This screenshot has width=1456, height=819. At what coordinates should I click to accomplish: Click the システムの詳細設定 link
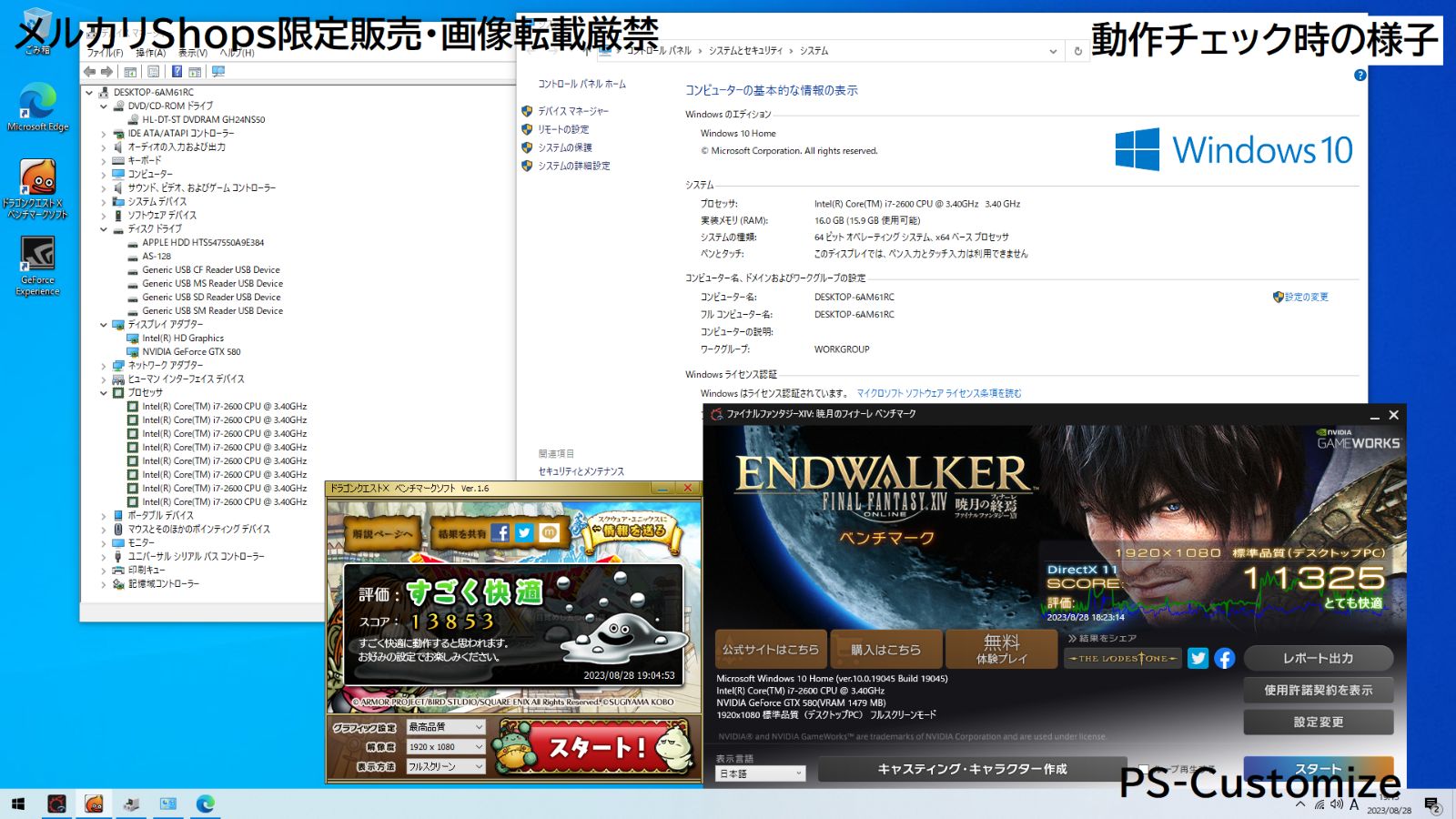pyautogui.click(x=573, y=166)
